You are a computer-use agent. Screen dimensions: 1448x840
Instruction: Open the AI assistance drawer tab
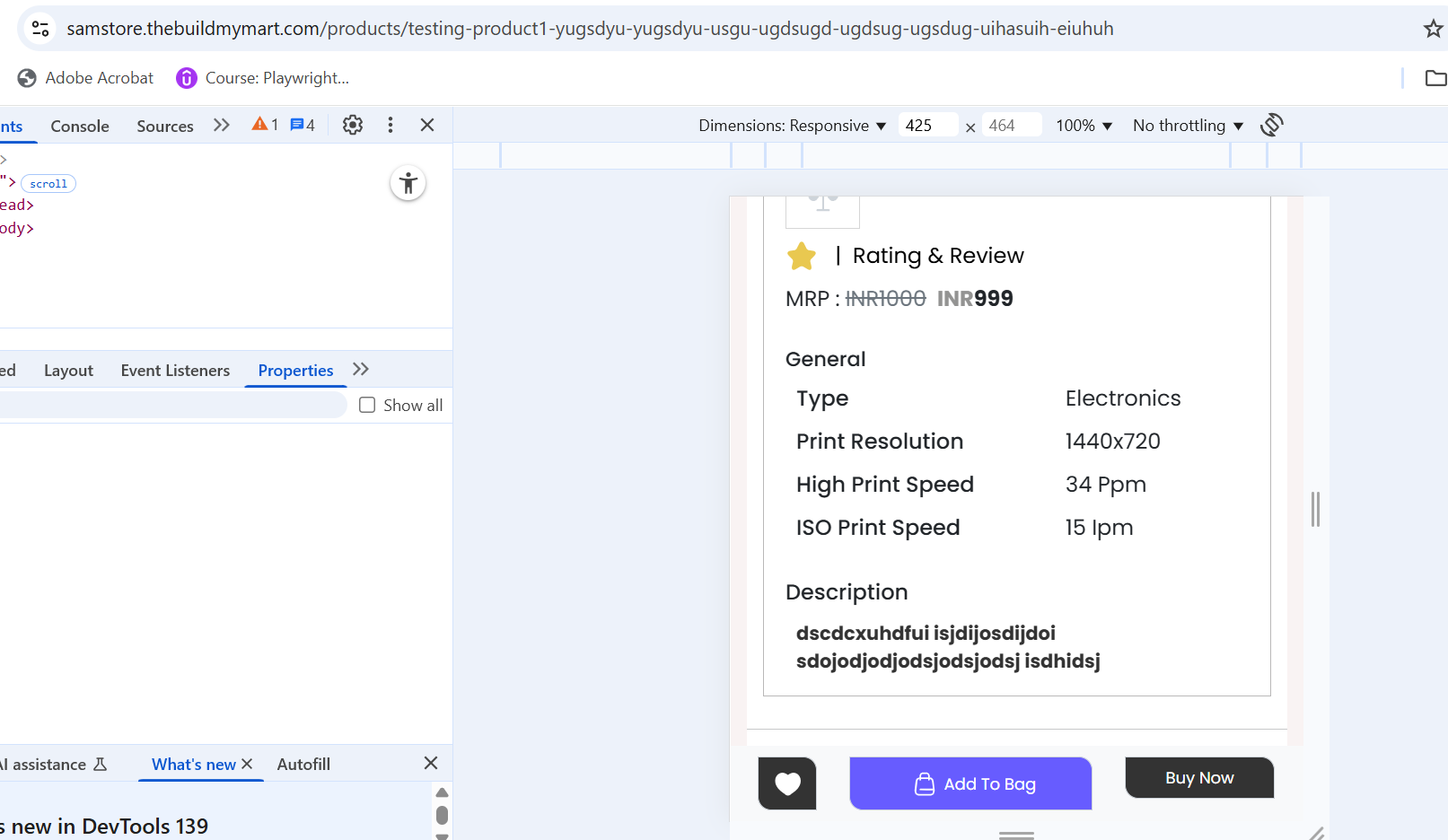tap(54, 765)
